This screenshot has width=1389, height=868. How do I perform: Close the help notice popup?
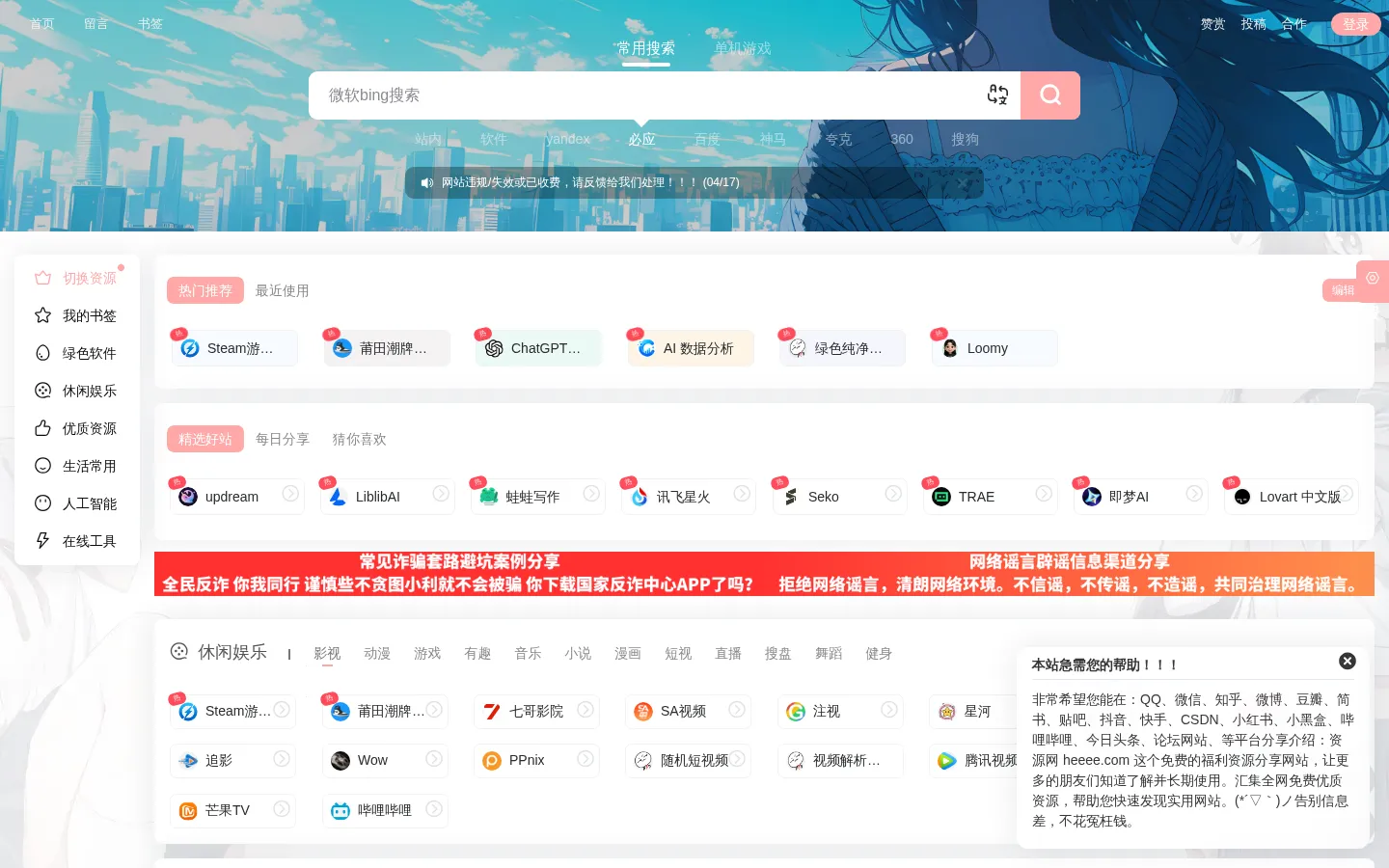click(1348, 661)
